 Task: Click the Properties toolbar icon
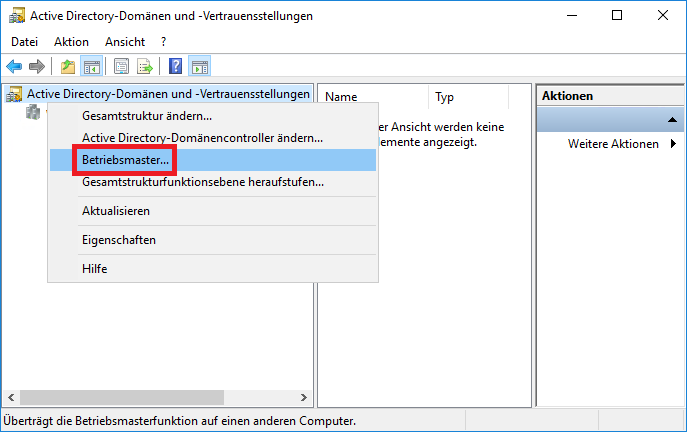point(122,66)
